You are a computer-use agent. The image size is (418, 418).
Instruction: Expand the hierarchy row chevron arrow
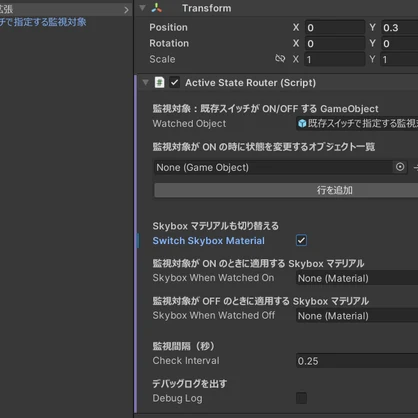126,10
